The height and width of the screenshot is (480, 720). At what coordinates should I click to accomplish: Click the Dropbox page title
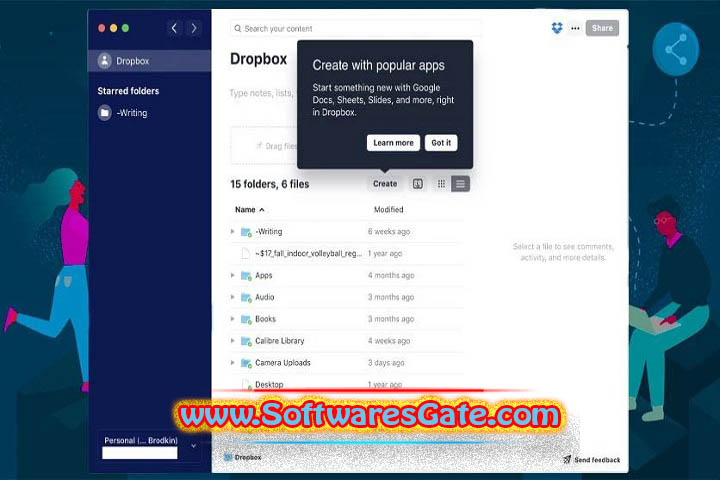pyautogui.click(x=259, y=59)
